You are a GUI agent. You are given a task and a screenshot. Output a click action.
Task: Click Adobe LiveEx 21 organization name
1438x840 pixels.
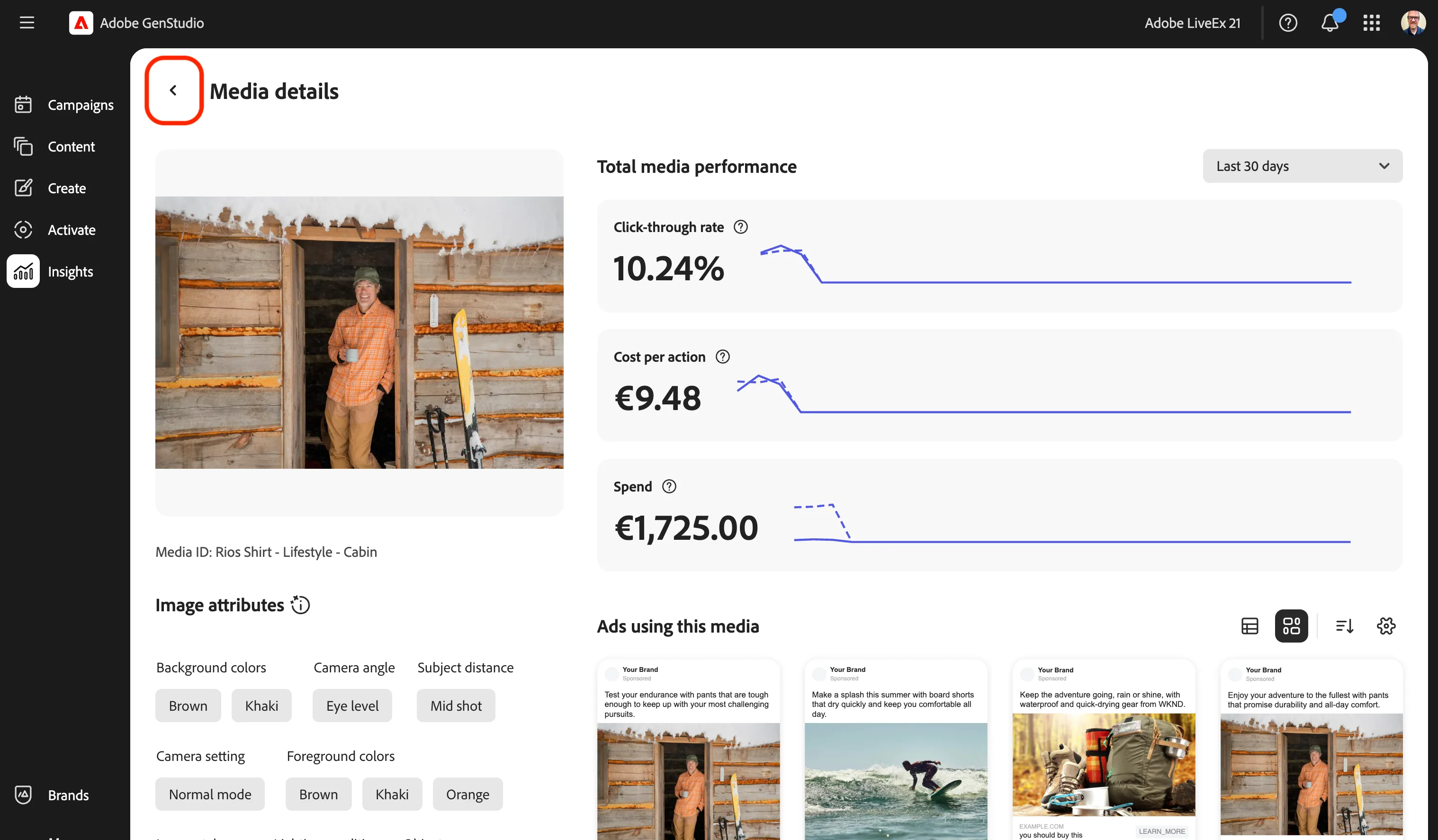tap(1192, 23)
